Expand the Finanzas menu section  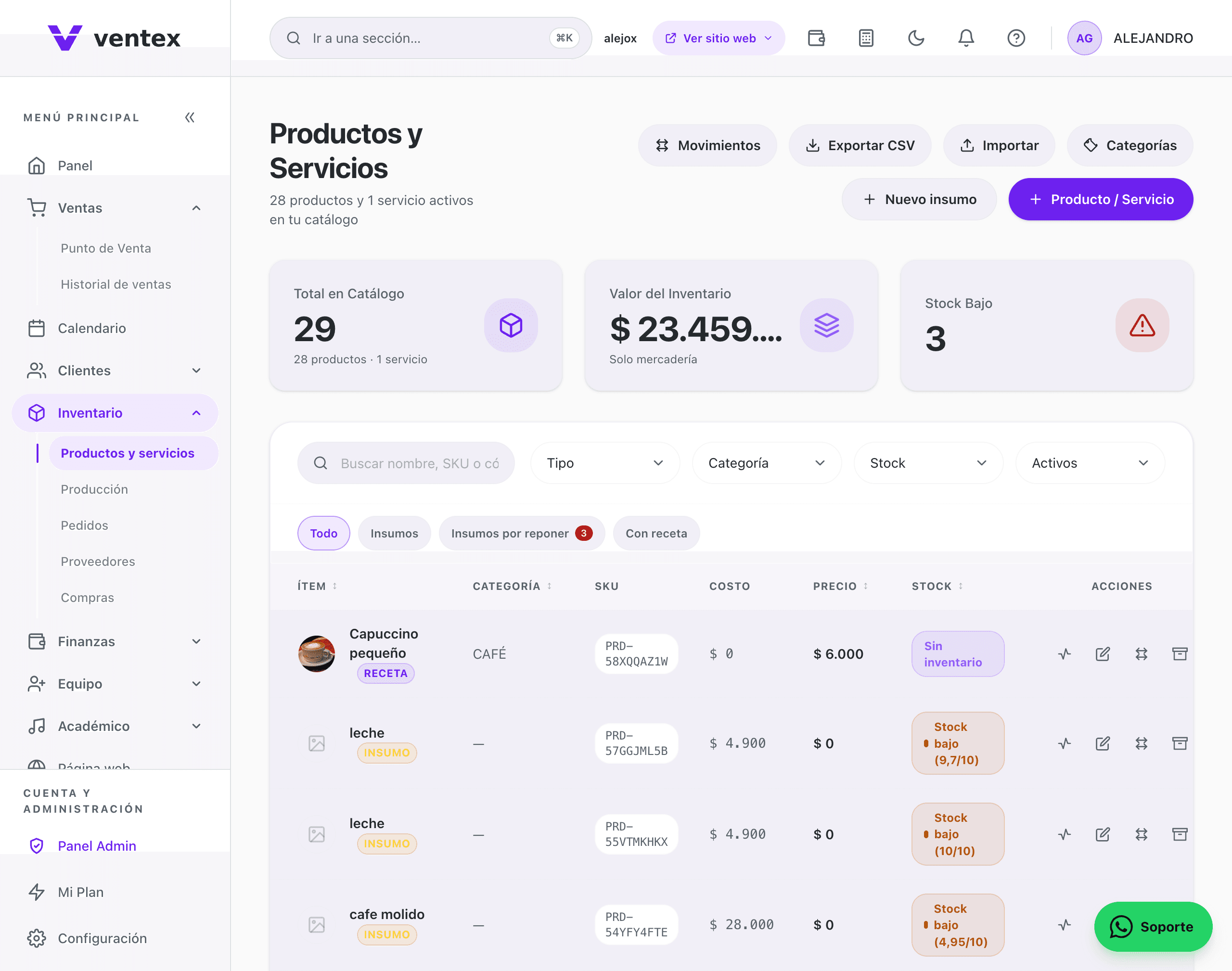click(115, 641)
